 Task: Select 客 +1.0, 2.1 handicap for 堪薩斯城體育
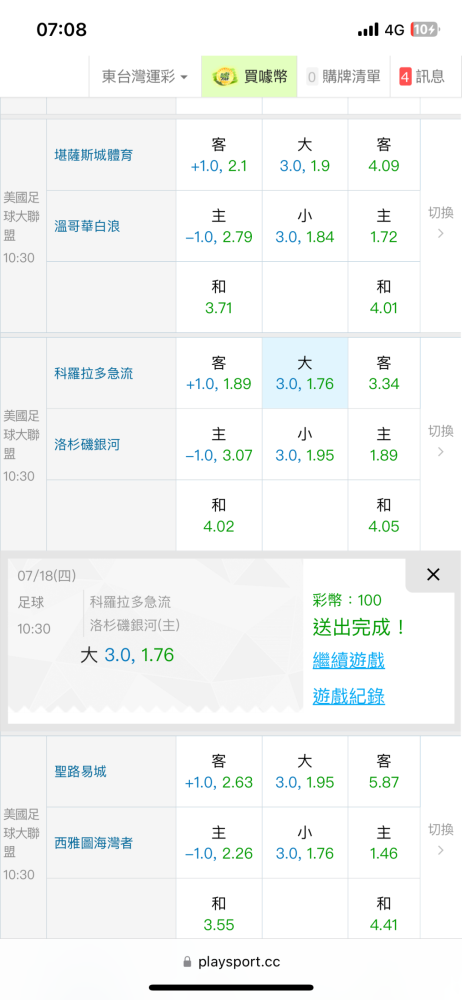pyautogui.click(x=219, y=155)
